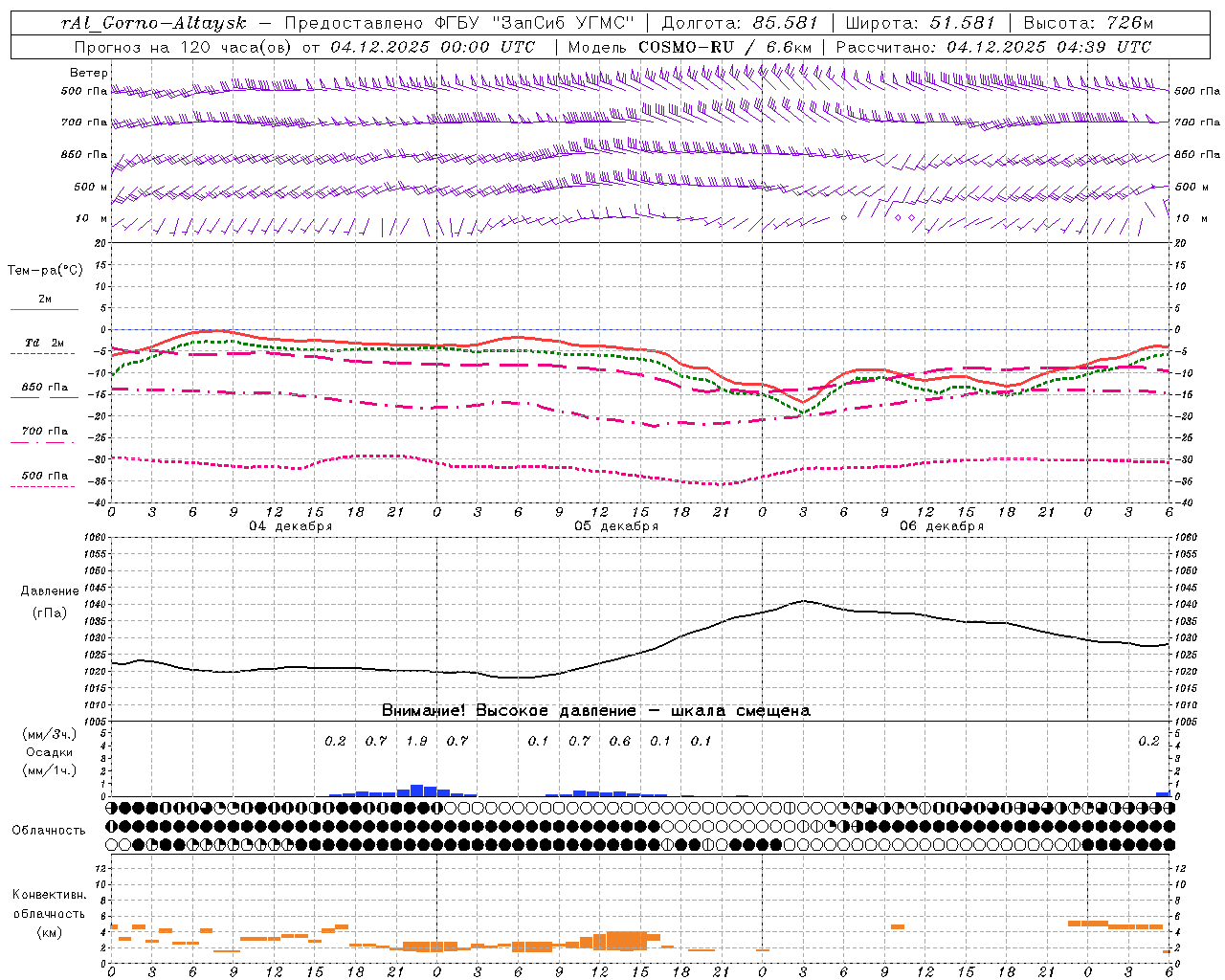Click the (гПа) pressure unit label
Image resolution: width=1225 pixels, height=980 pixels.
[x=50, y=613]
